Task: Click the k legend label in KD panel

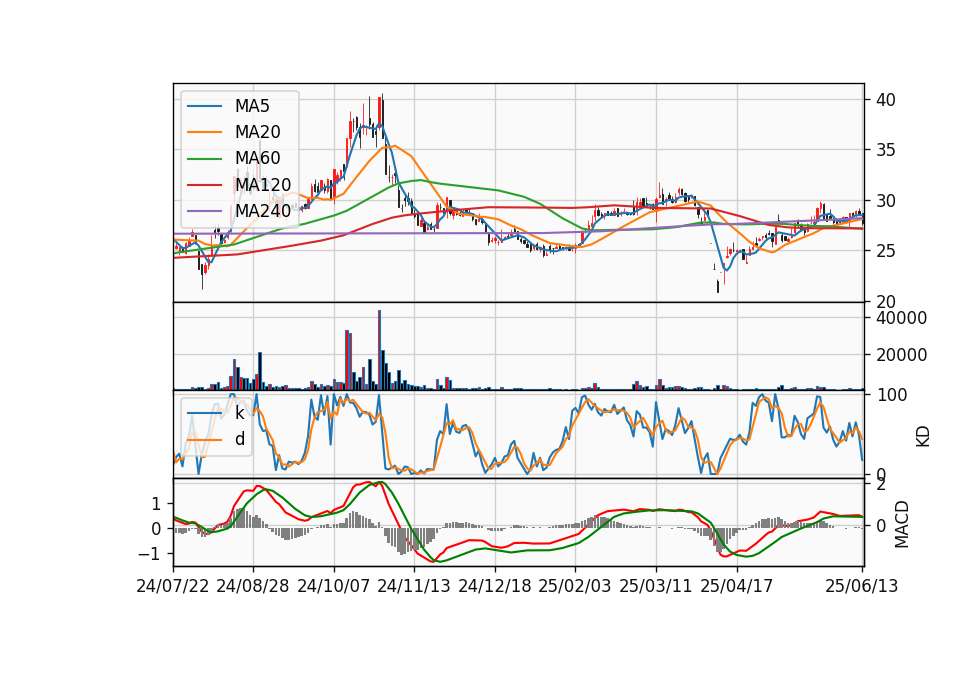Action: click(239, 413)
